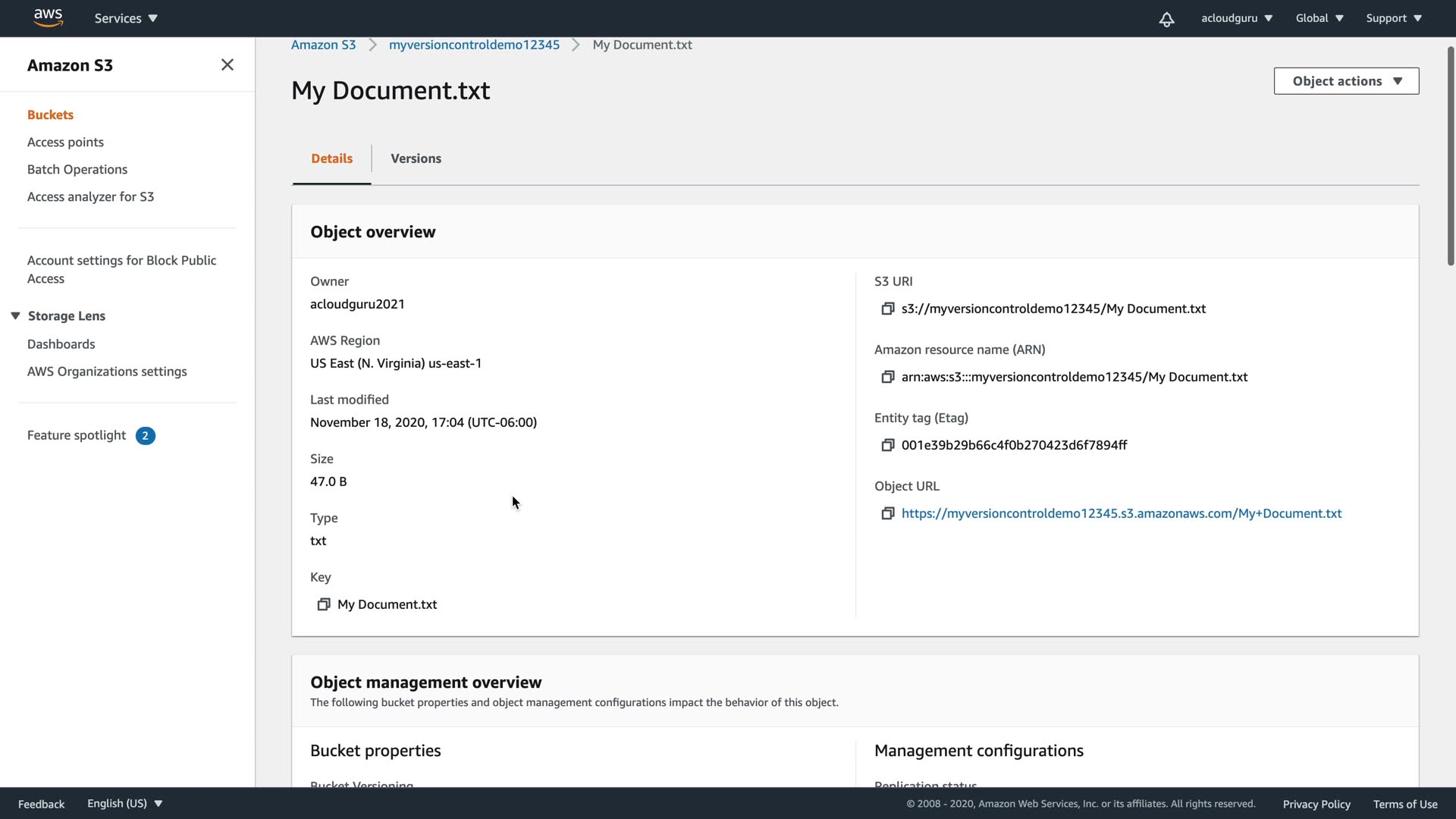Screen dimensions: 1456x819
Task: Copy the Entity tag Etag value
Action: (887, 445)
